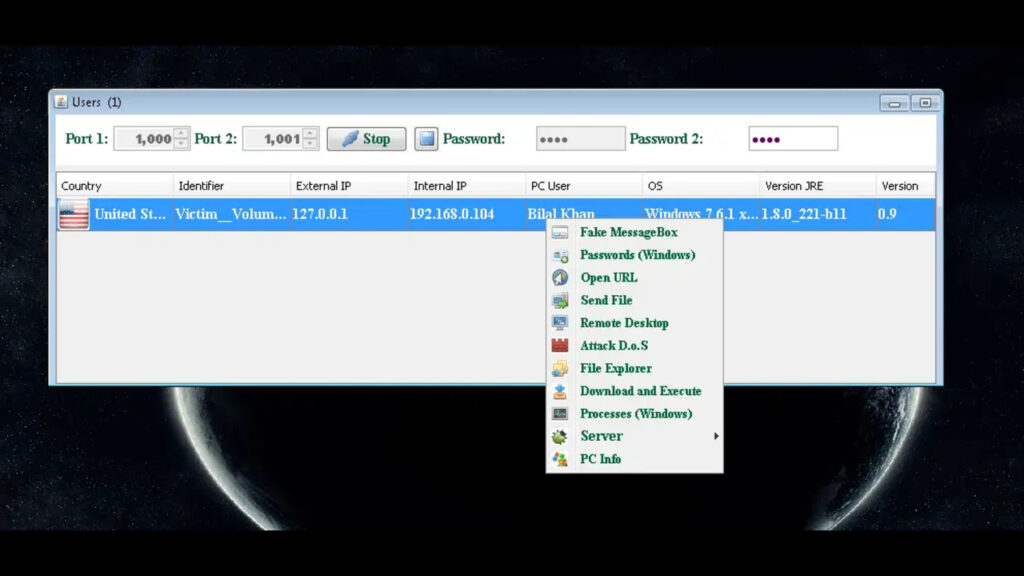
Task: Sort by External IP column header
Action: point(349,186)
